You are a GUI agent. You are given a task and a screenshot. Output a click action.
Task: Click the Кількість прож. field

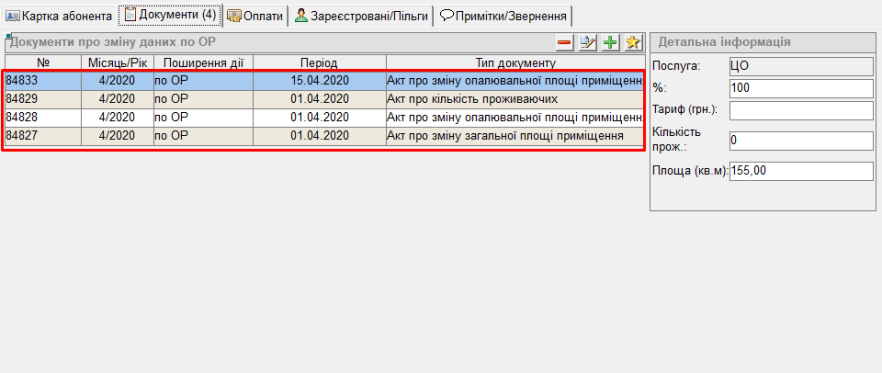click(801, 141)
